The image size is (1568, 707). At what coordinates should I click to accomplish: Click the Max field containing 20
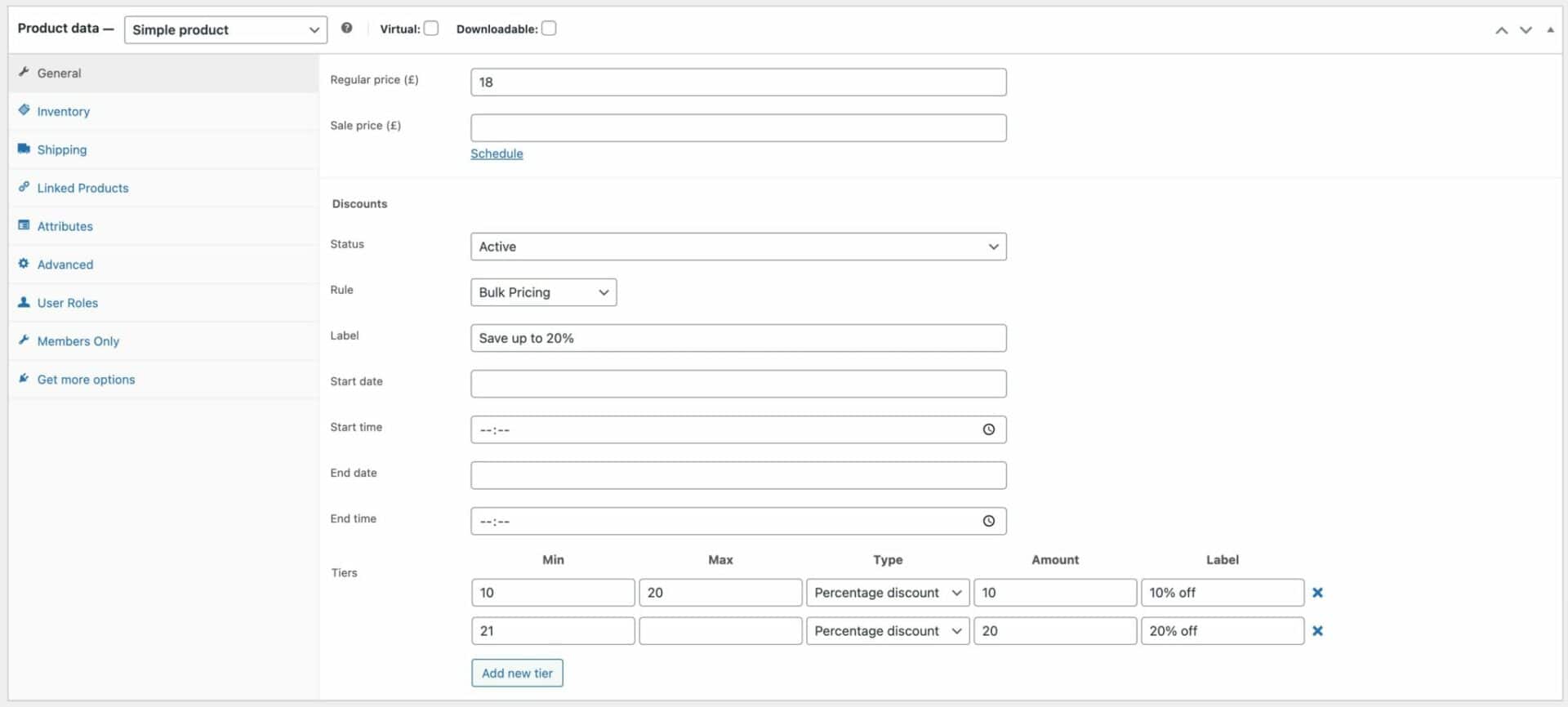coord(720,593)
